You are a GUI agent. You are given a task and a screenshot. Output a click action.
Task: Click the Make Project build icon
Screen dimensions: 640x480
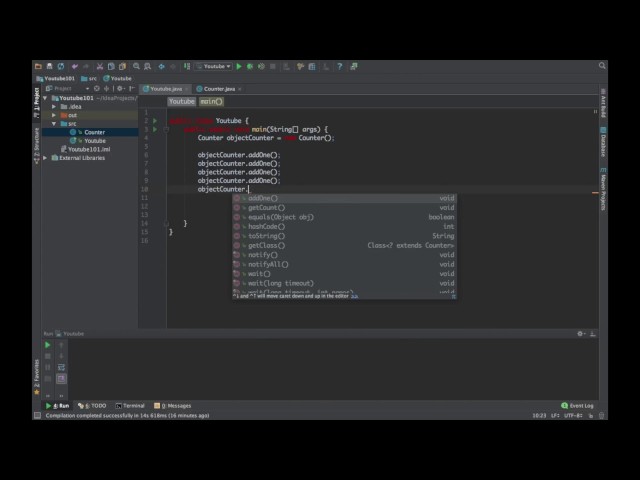tap(187, 66)
